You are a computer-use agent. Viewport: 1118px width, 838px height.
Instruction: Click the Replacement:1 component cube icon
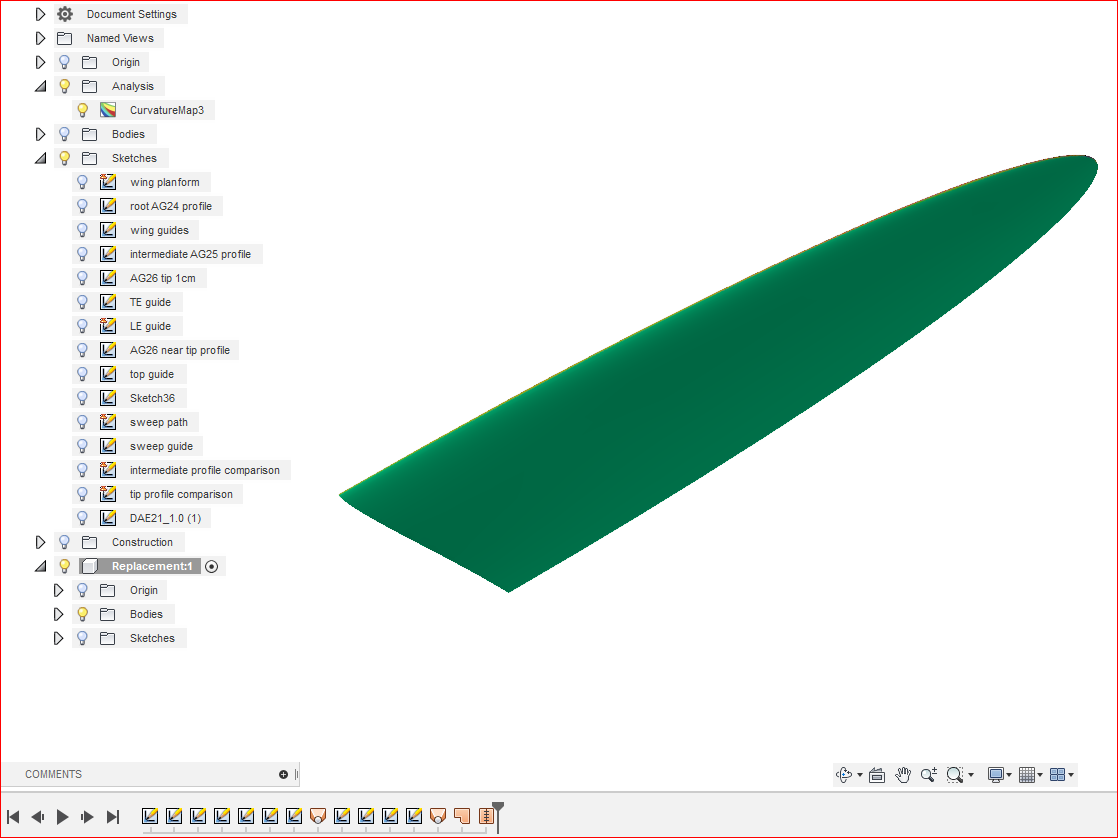click(90, 566)
